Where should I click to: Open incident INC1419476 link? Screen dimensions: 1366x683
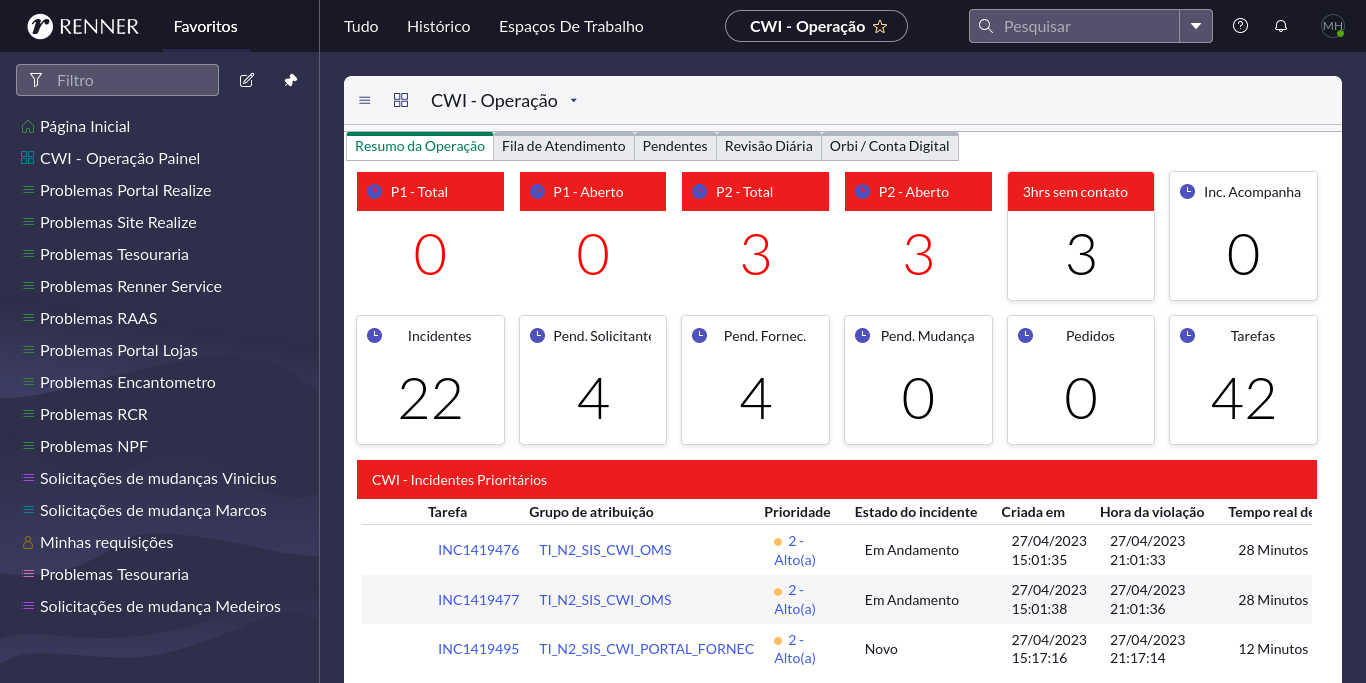click(x=478, y=550)
